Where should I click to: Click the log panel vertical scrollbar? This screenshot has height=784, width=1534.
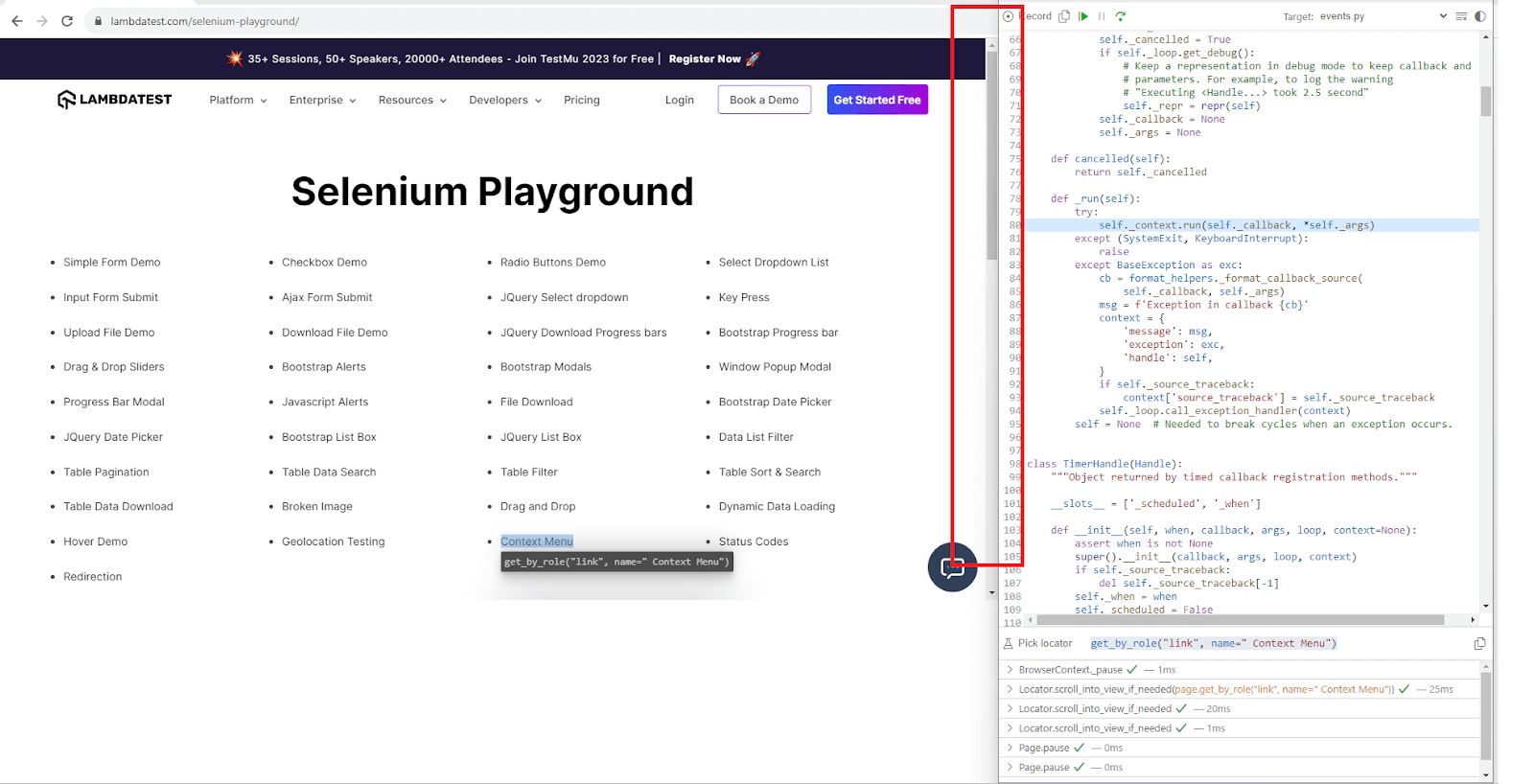pos(1486,715)
